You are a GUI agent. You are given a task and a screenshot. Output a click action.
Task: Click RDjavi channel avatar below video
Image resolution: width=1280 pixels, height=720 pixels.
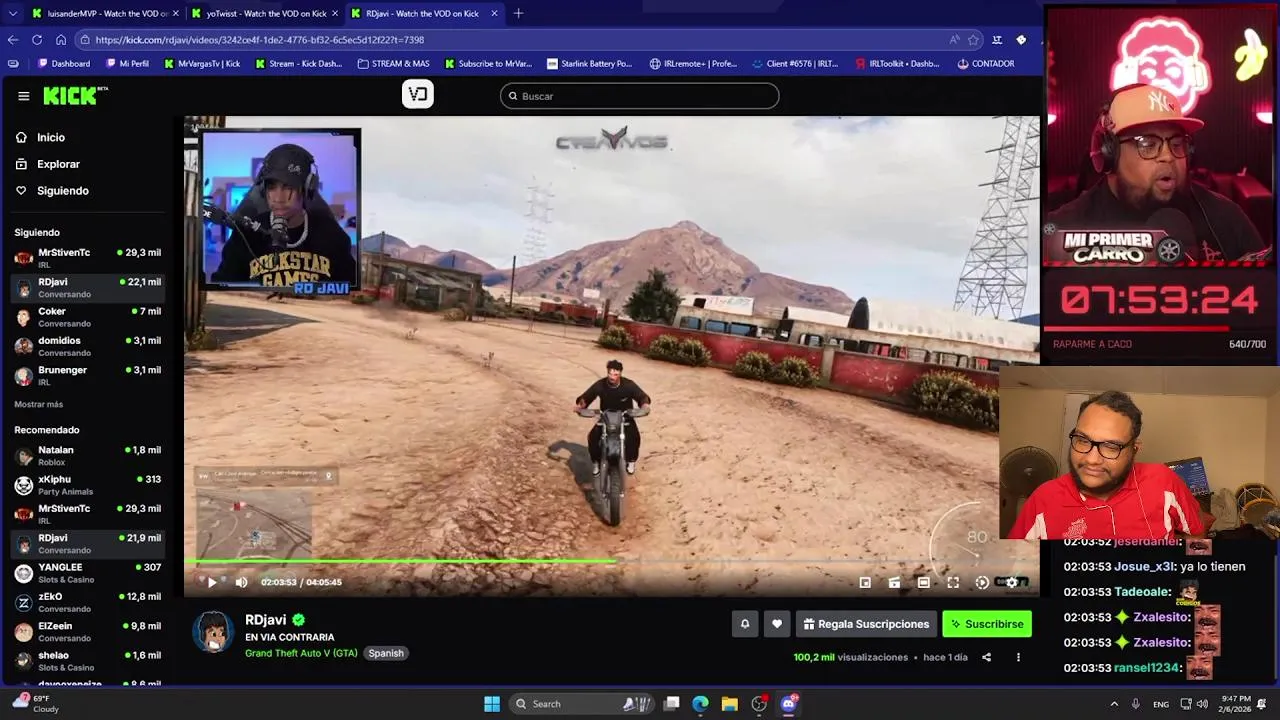(x=213, y=632)
